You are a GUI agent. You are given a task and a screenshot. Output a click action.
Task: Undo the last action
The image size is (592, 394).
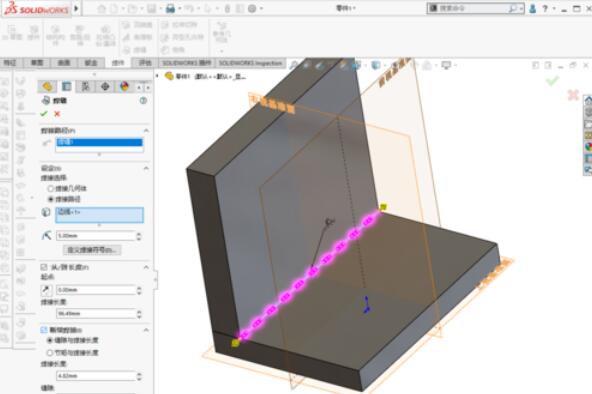189,8
